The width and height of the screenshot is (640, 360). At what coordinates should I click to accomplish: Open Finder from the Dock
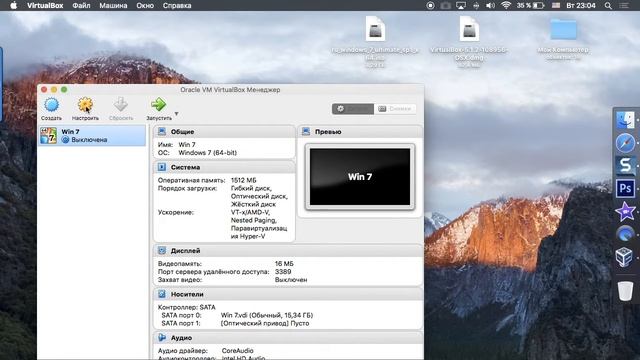point(625,120)
